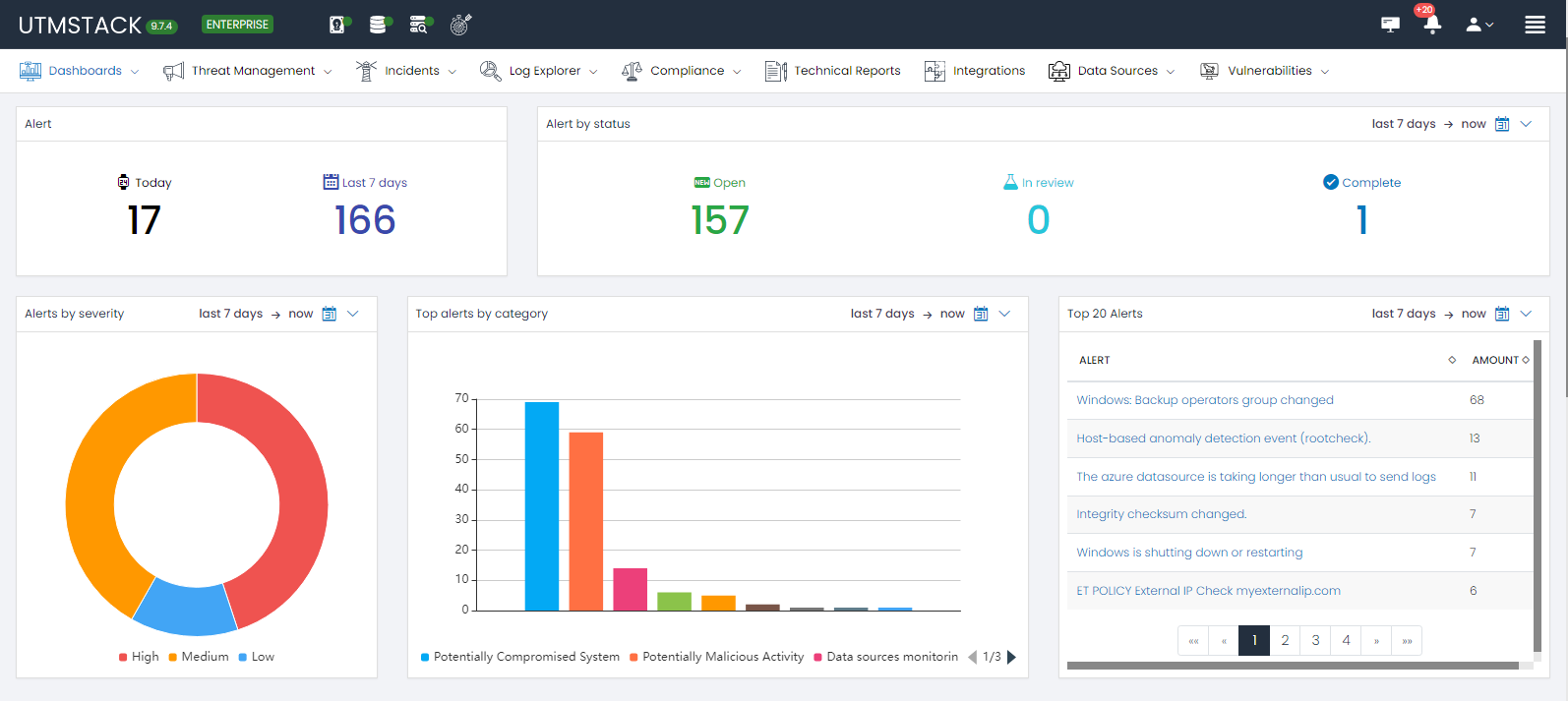This screenshot has height=701, width=1568.
Task: Jump to last page »» button
Action: pos(1407,640)
